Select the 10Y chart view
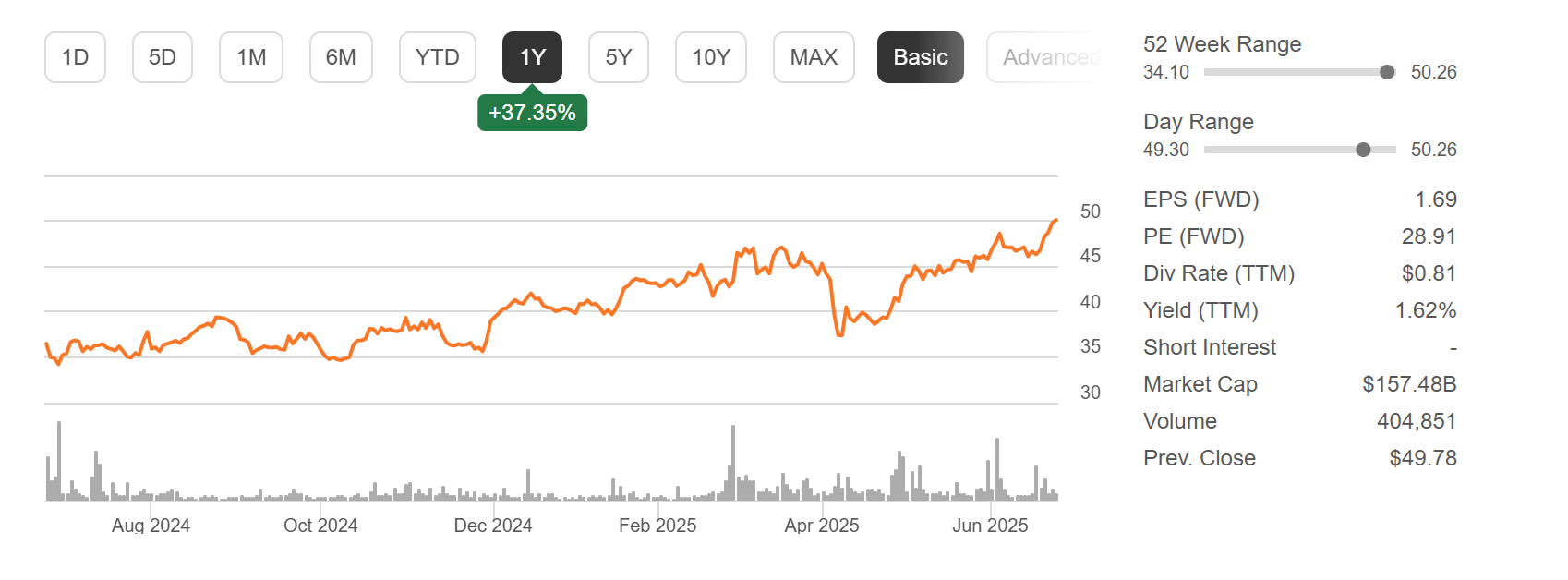 pyautogui.click(x=710, y=56)
